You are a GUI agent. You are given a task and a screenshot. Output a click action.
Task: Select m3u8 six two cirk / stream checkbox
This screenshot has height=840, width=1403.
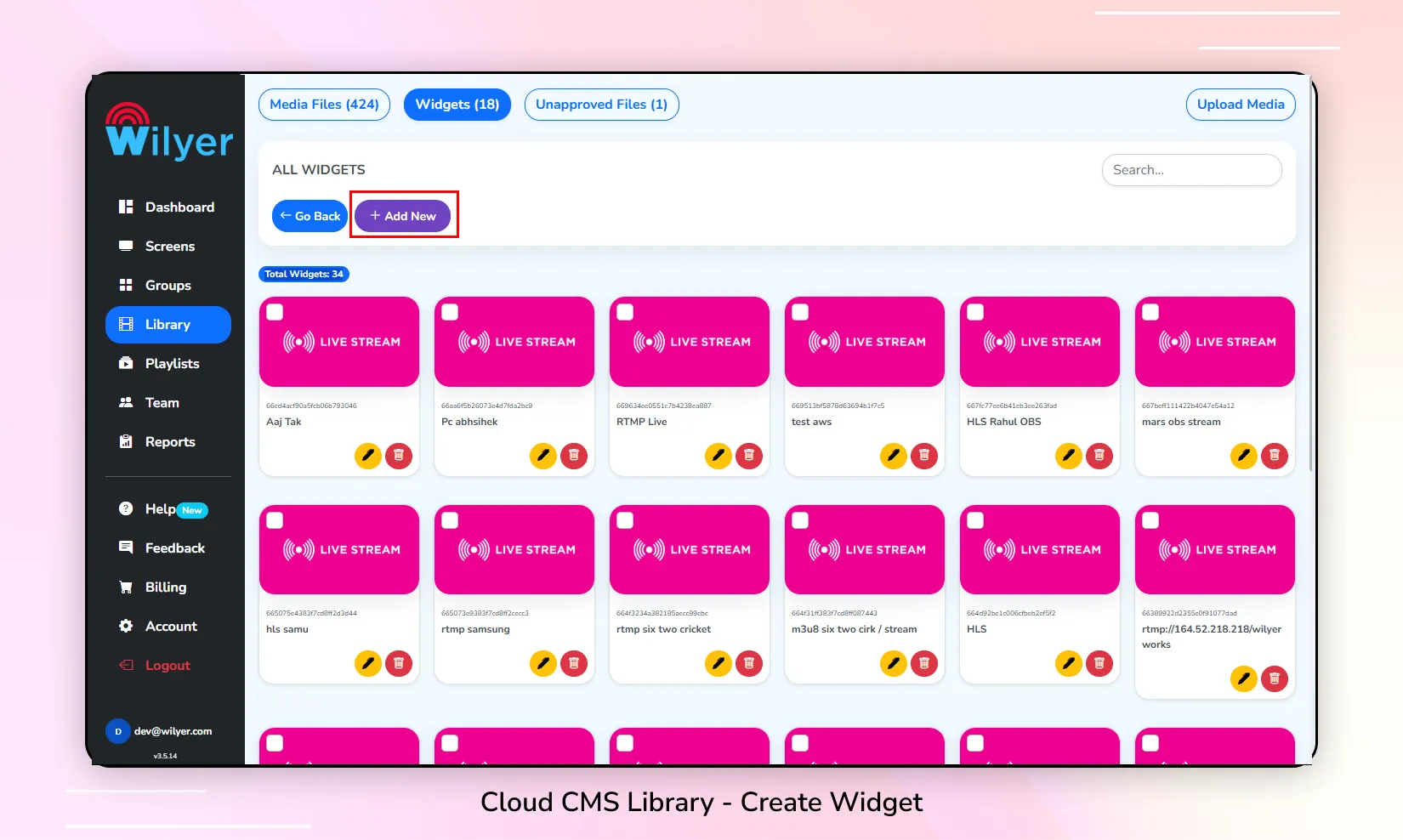click(x=800, y=520)
